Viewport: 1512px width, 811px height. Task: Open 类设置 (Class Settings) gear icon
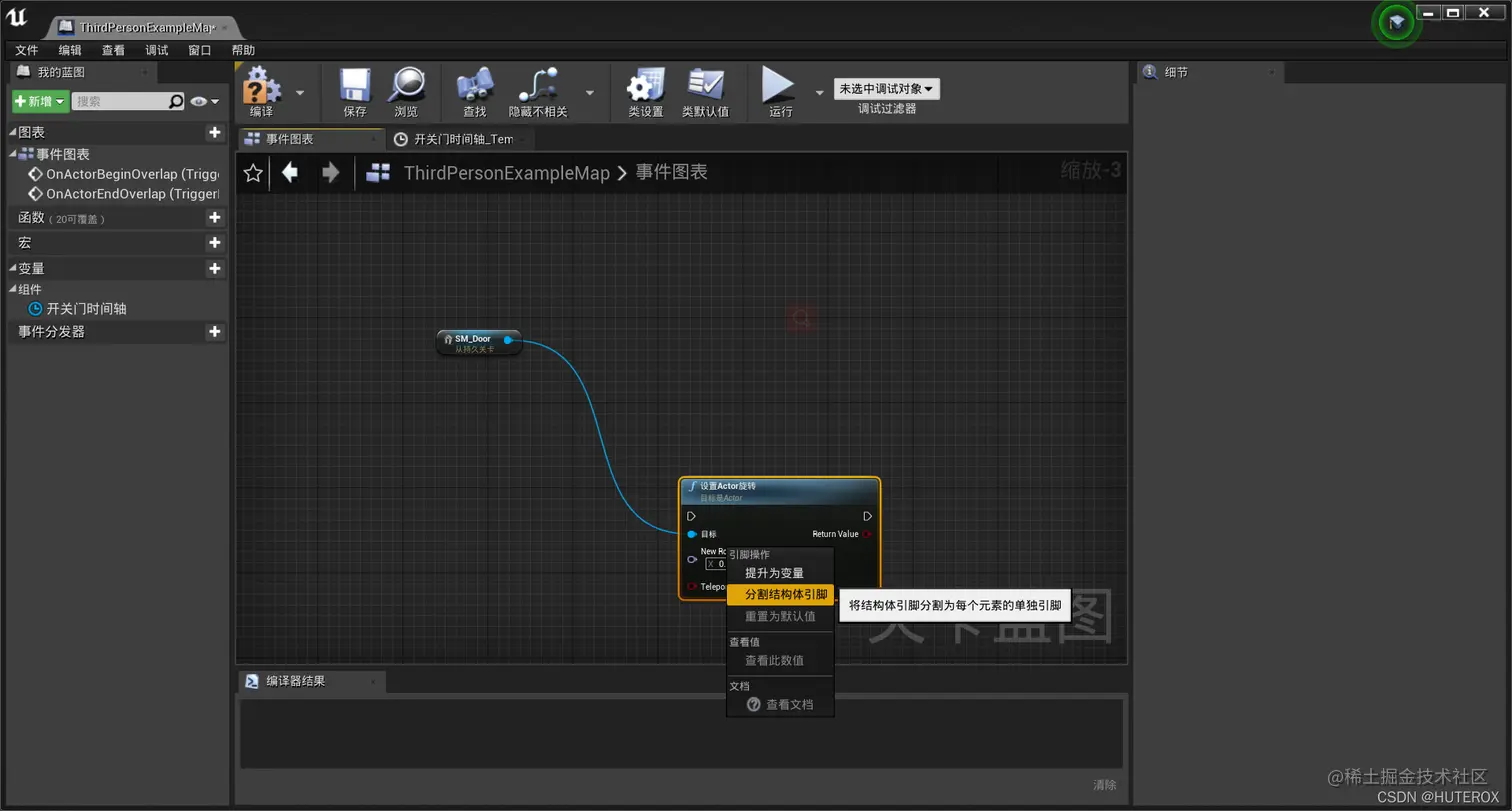(645, 85)
